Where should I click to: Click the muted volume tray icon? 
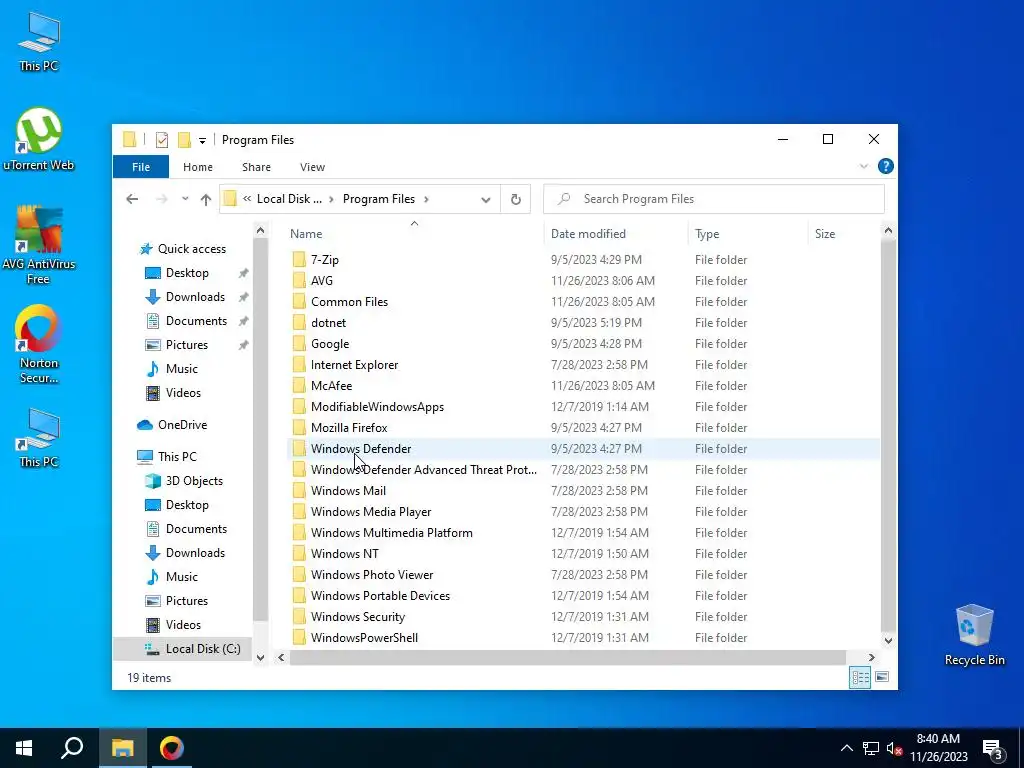click(x=894, y=748)
